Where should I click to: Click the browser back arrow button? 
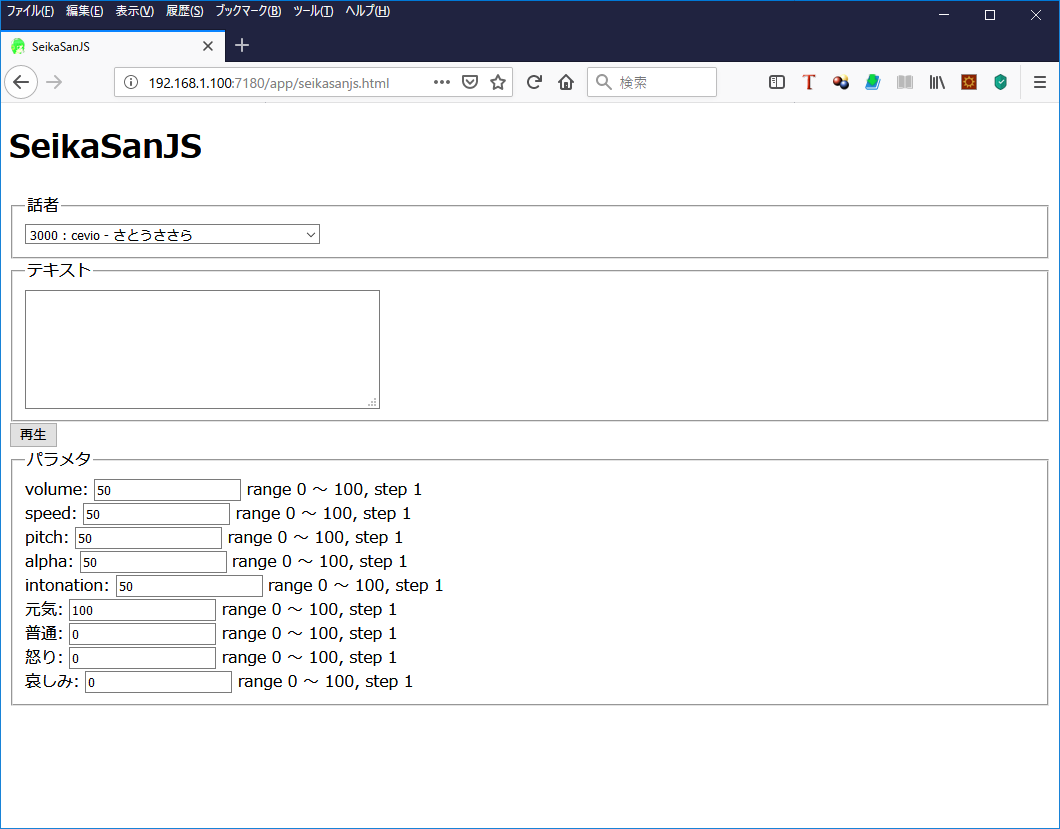point(21,82)
